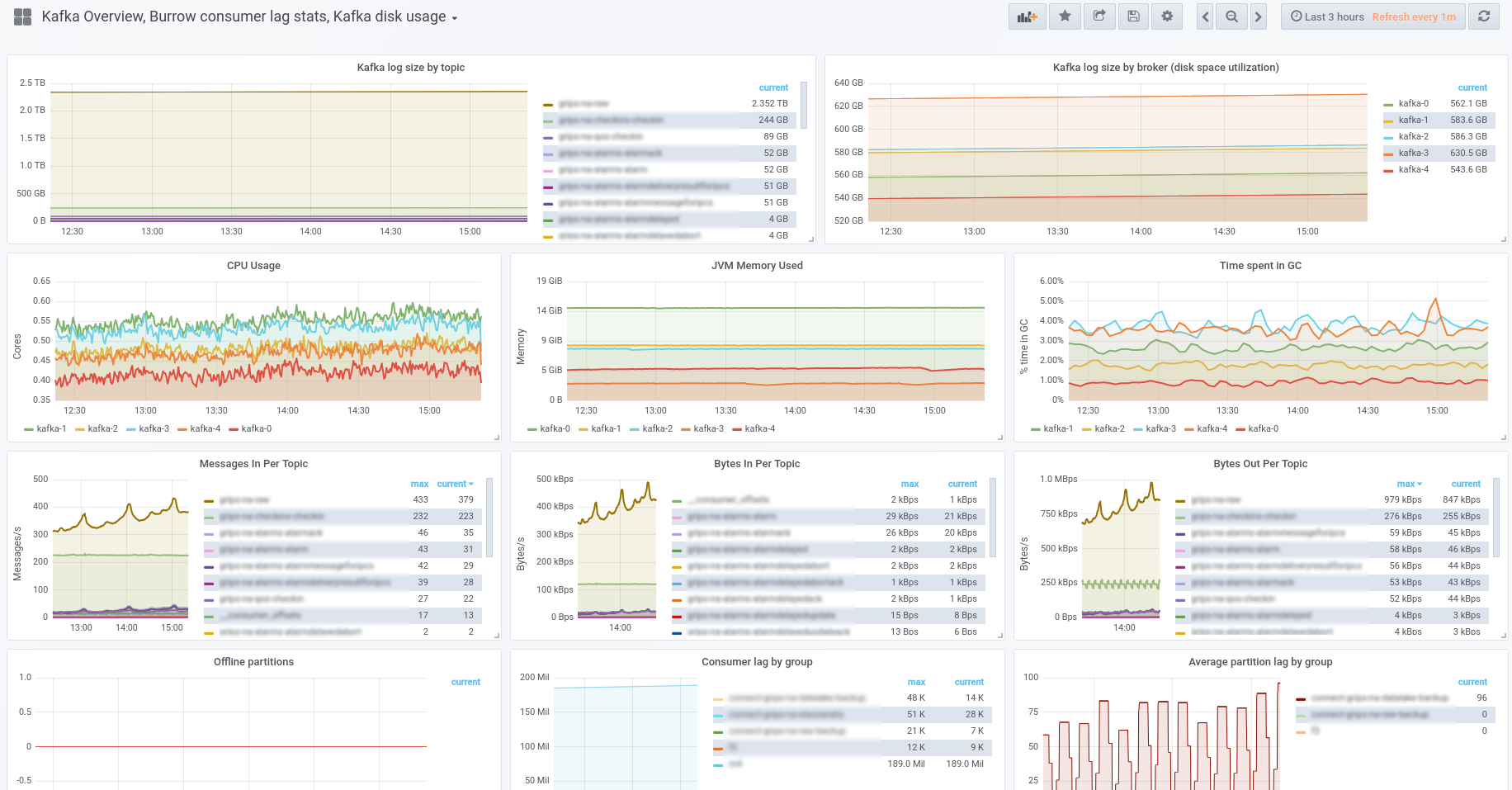
Task: Sort Messages In by current column
Action: pos(455,484)
